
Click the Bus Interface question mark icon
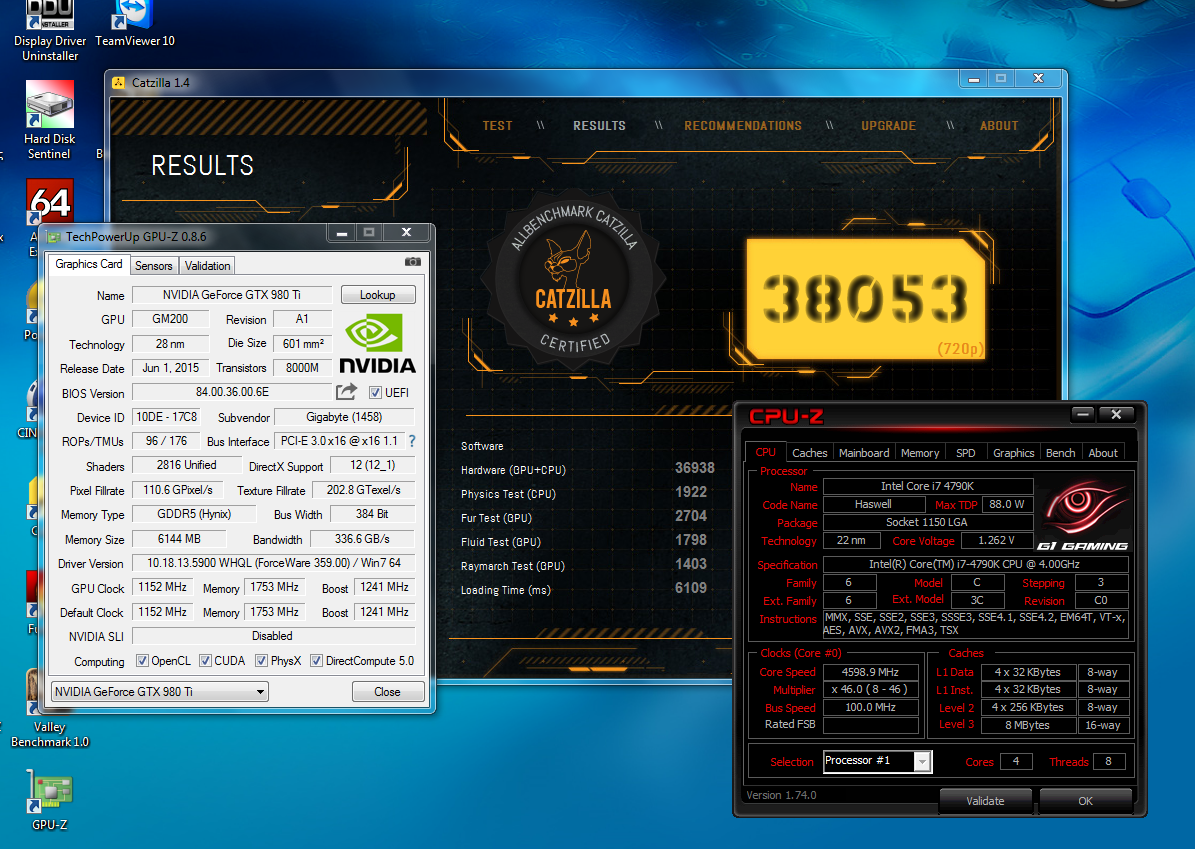click(412, 441)
